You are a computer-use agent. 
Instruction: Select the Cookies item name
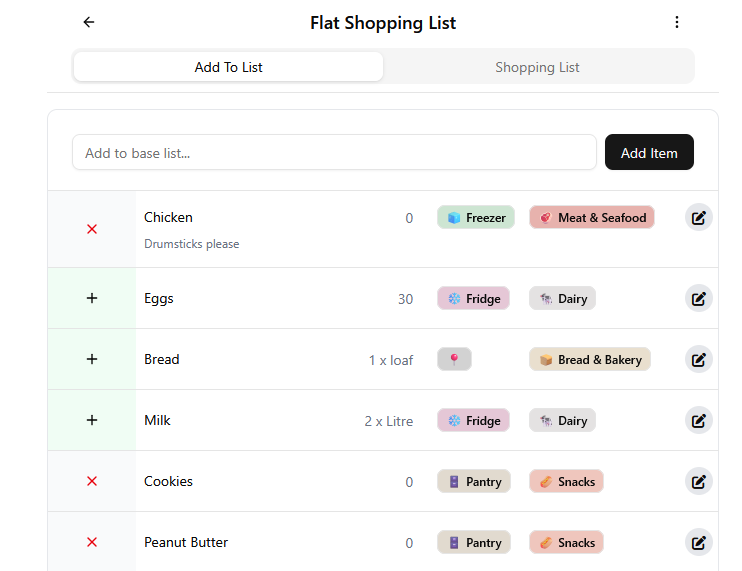168,481
